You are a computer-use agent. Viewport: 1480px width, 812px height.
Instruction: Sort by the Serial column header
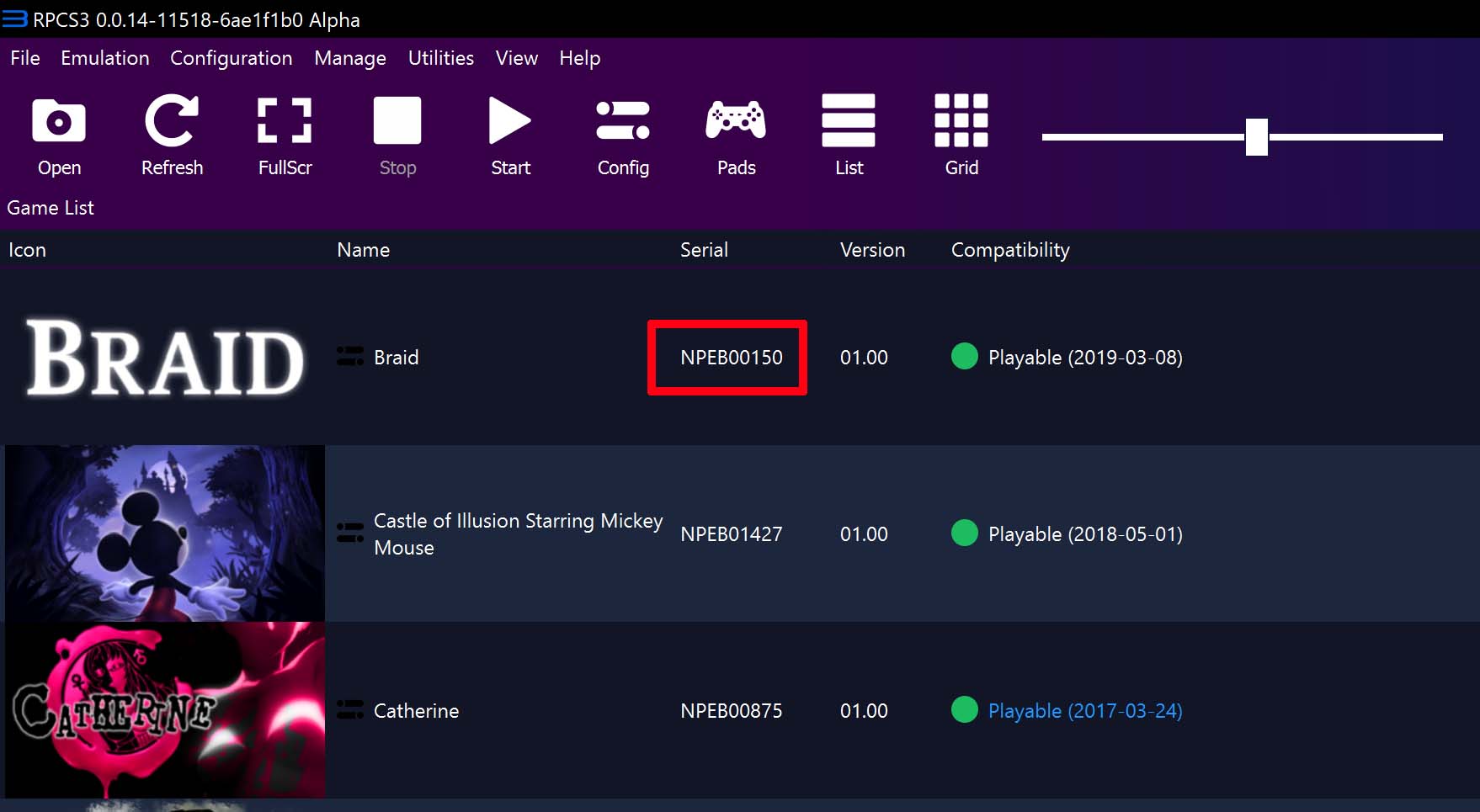click(x=704, y=250)
